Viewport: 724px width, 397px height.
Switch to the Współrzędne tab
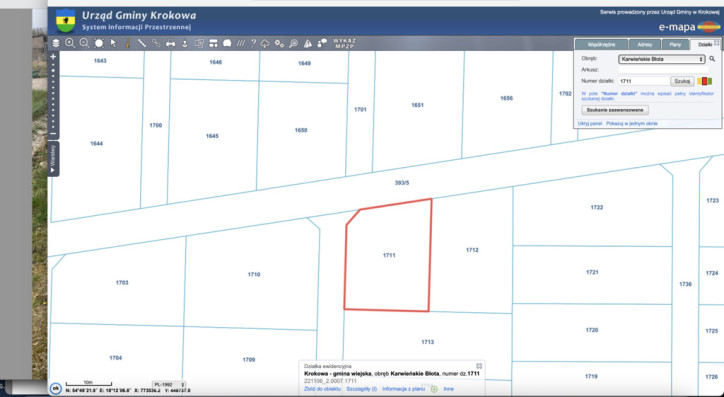[x=601, y=45]
